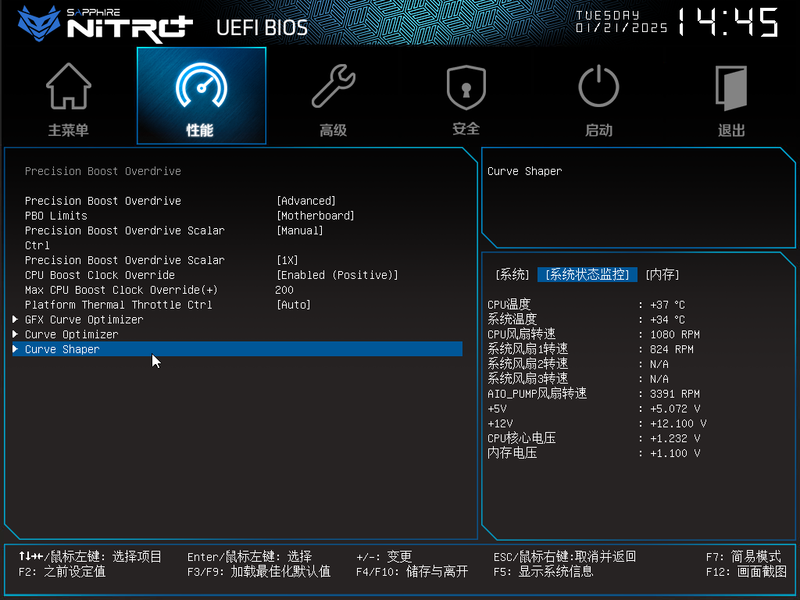Select Platform Thermal Throttle Ctrl label

pyautogui.click(x=118, y=305)
